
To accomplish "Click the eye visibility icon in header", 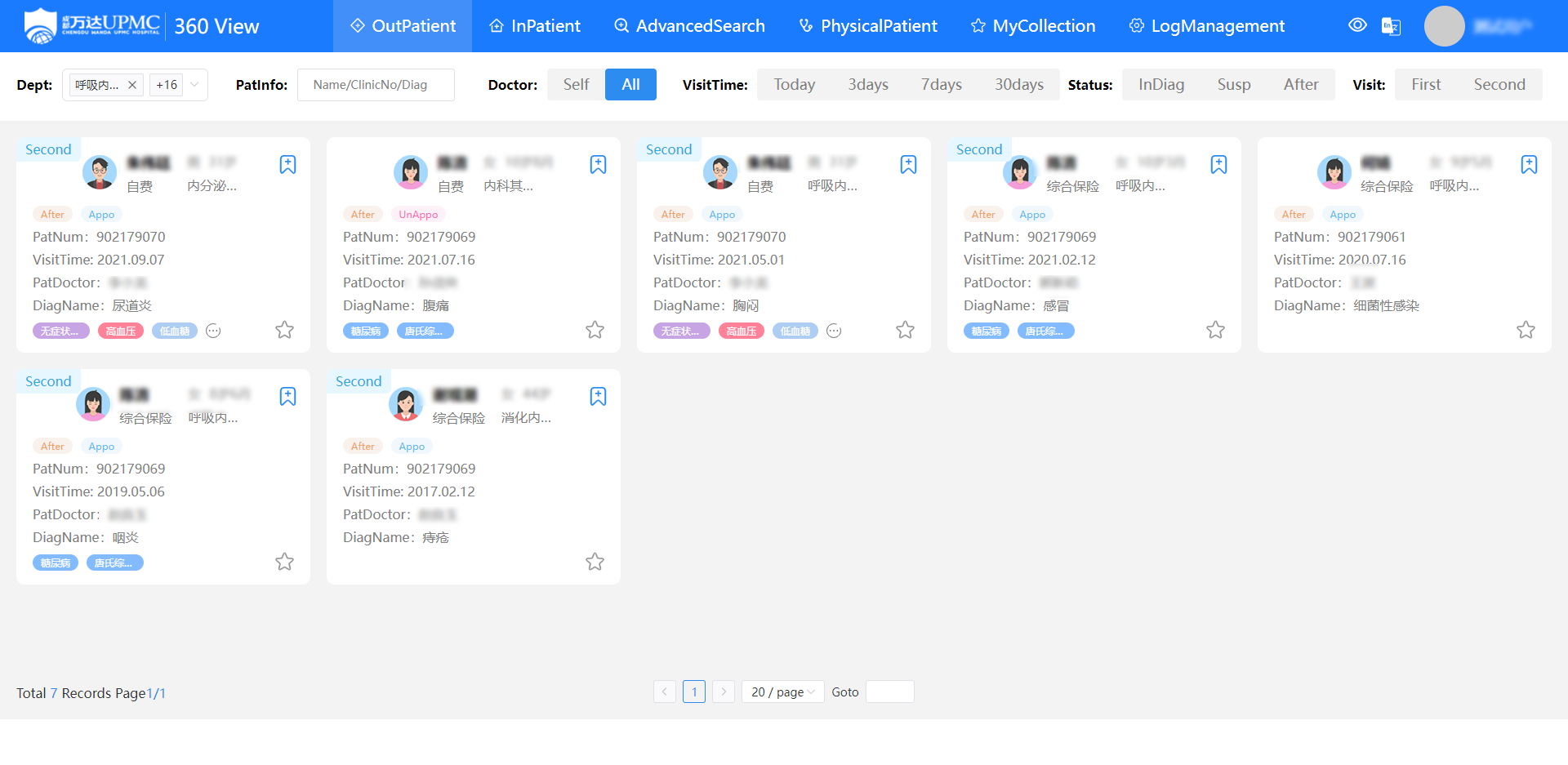I will 1357,25.
